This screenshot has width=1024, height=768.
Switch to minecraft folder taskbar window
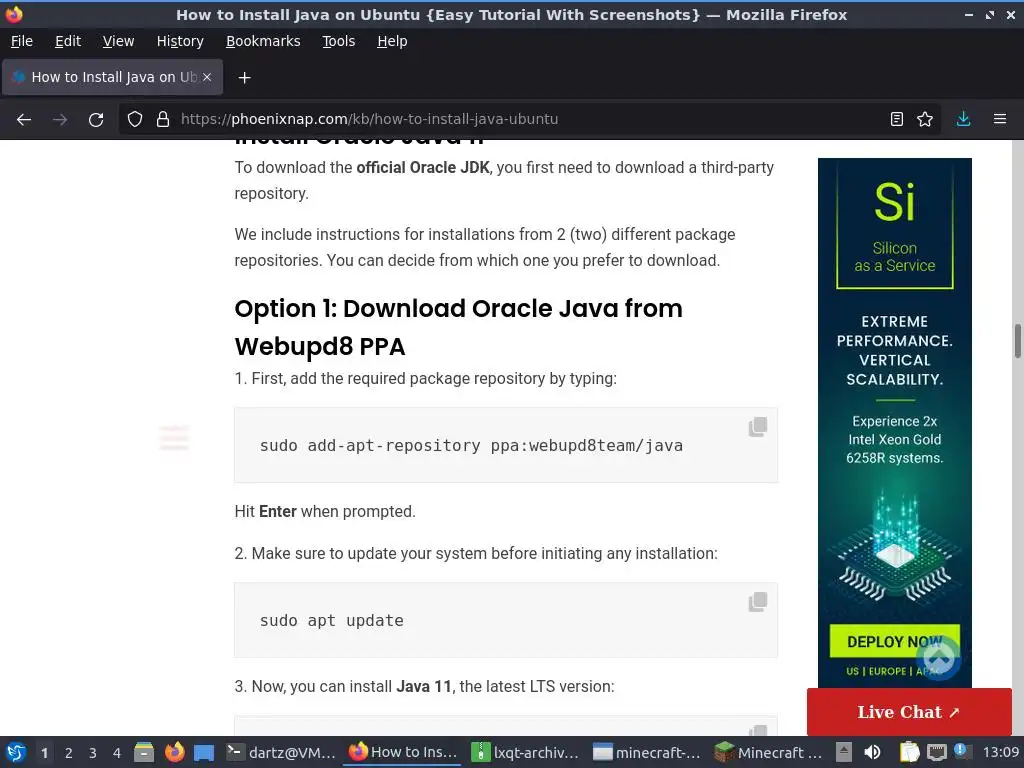(x=647, y=752)
